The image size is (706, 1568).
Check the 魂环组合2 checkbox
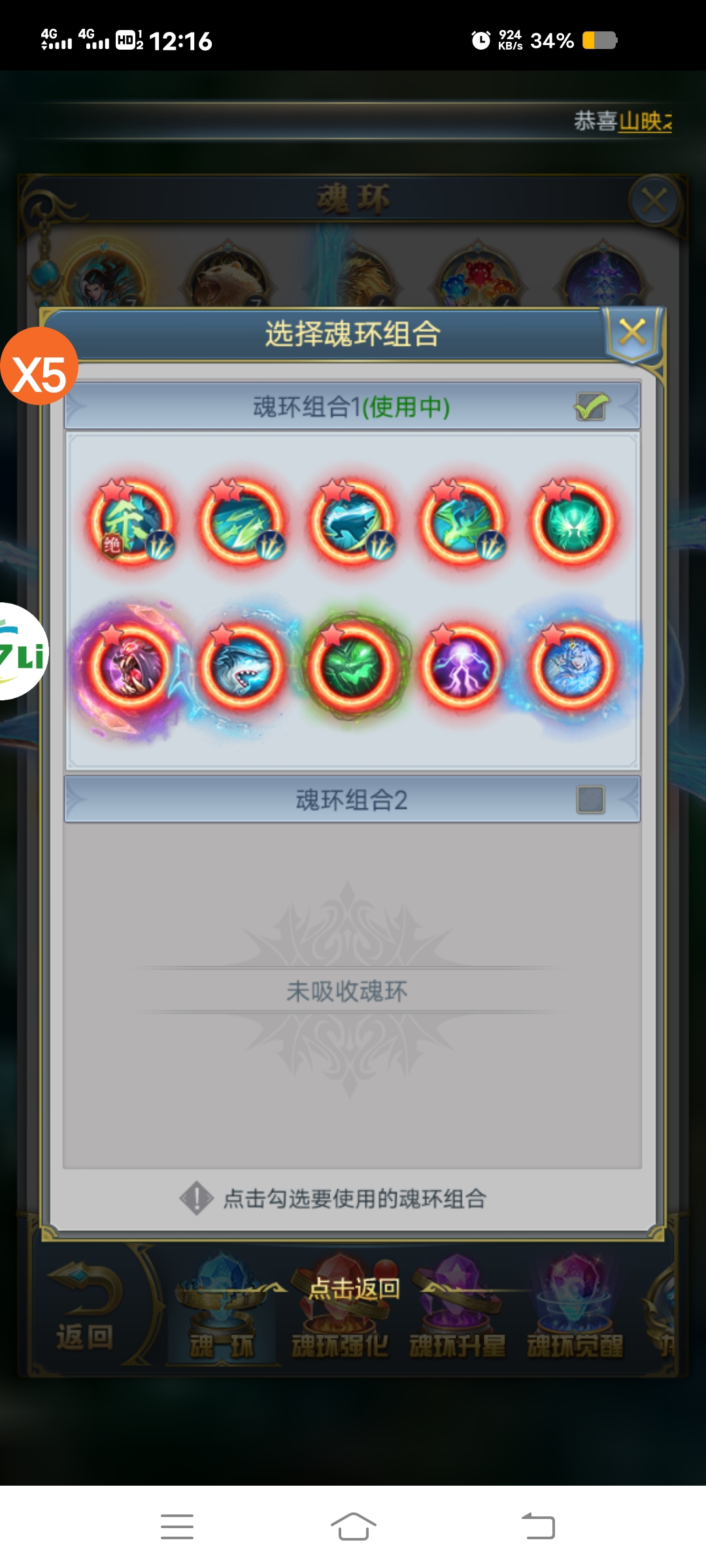[x=591, y=800]
